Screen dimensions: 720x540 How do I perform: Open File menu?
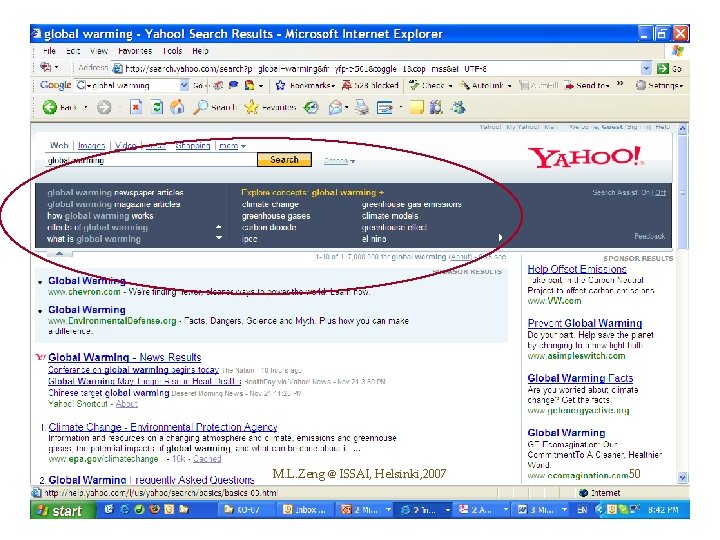click(x=49, y=51)
